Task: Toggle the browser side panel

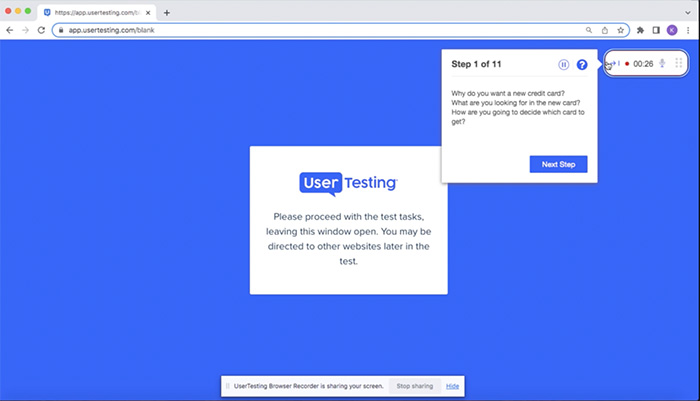Action: click(x=656, y=30)
